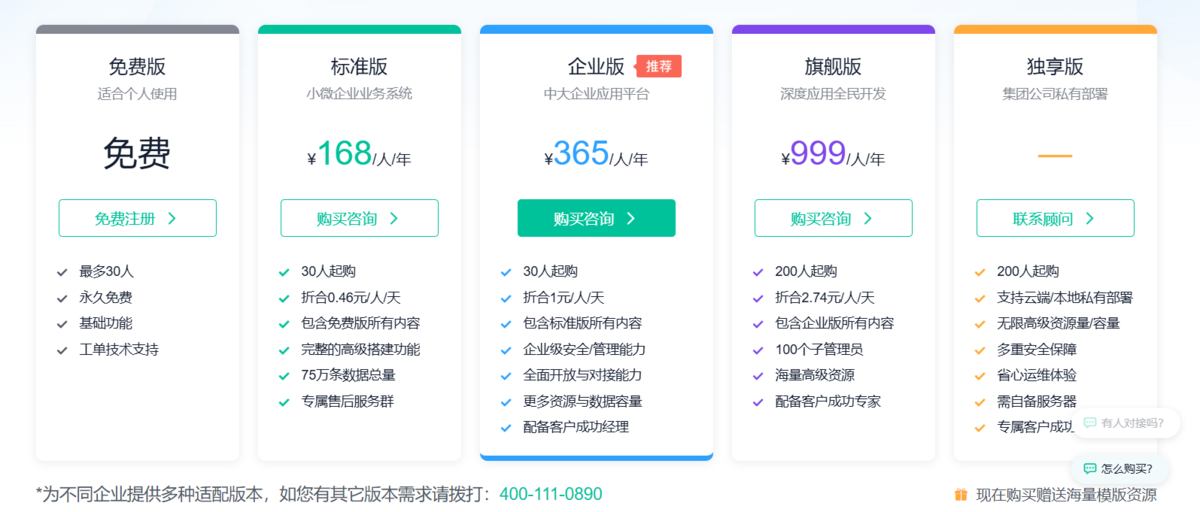The image size is (1200, 512).
Task: Click the chat icon next to 有人对接吗?
Action: point(1089,423)
